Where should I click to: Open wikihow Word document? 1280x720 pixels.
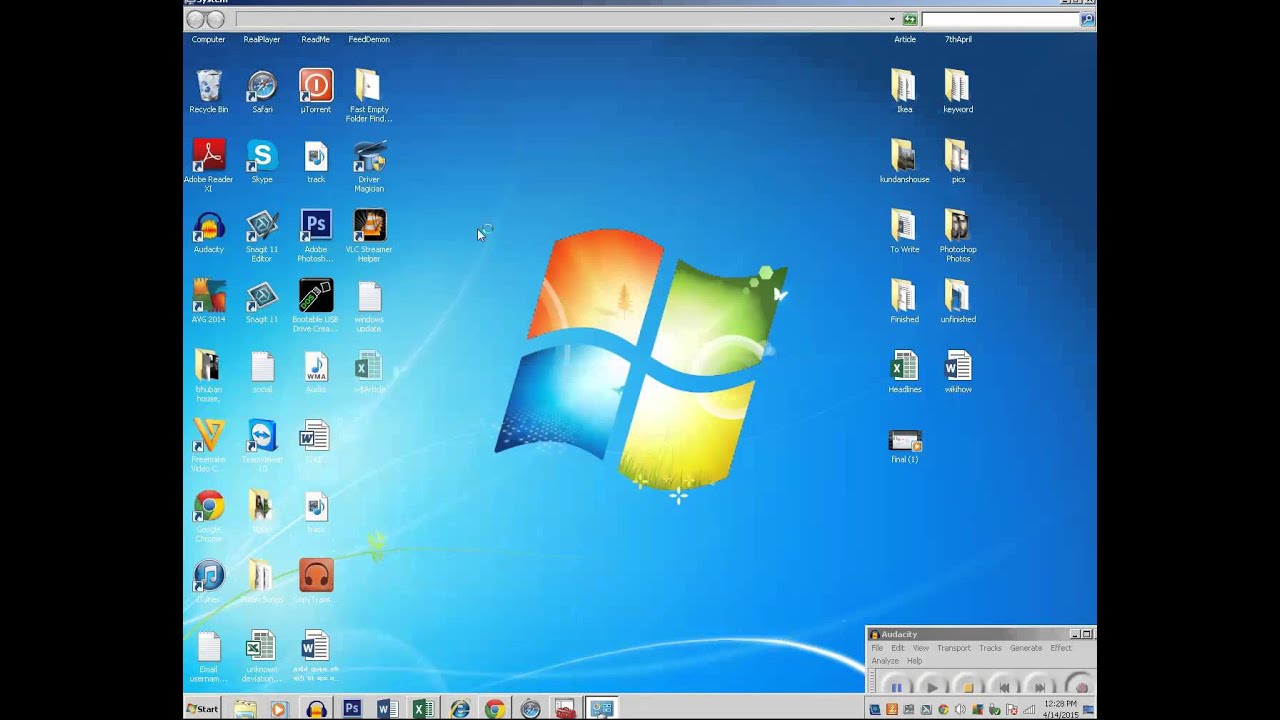point(958,372)
